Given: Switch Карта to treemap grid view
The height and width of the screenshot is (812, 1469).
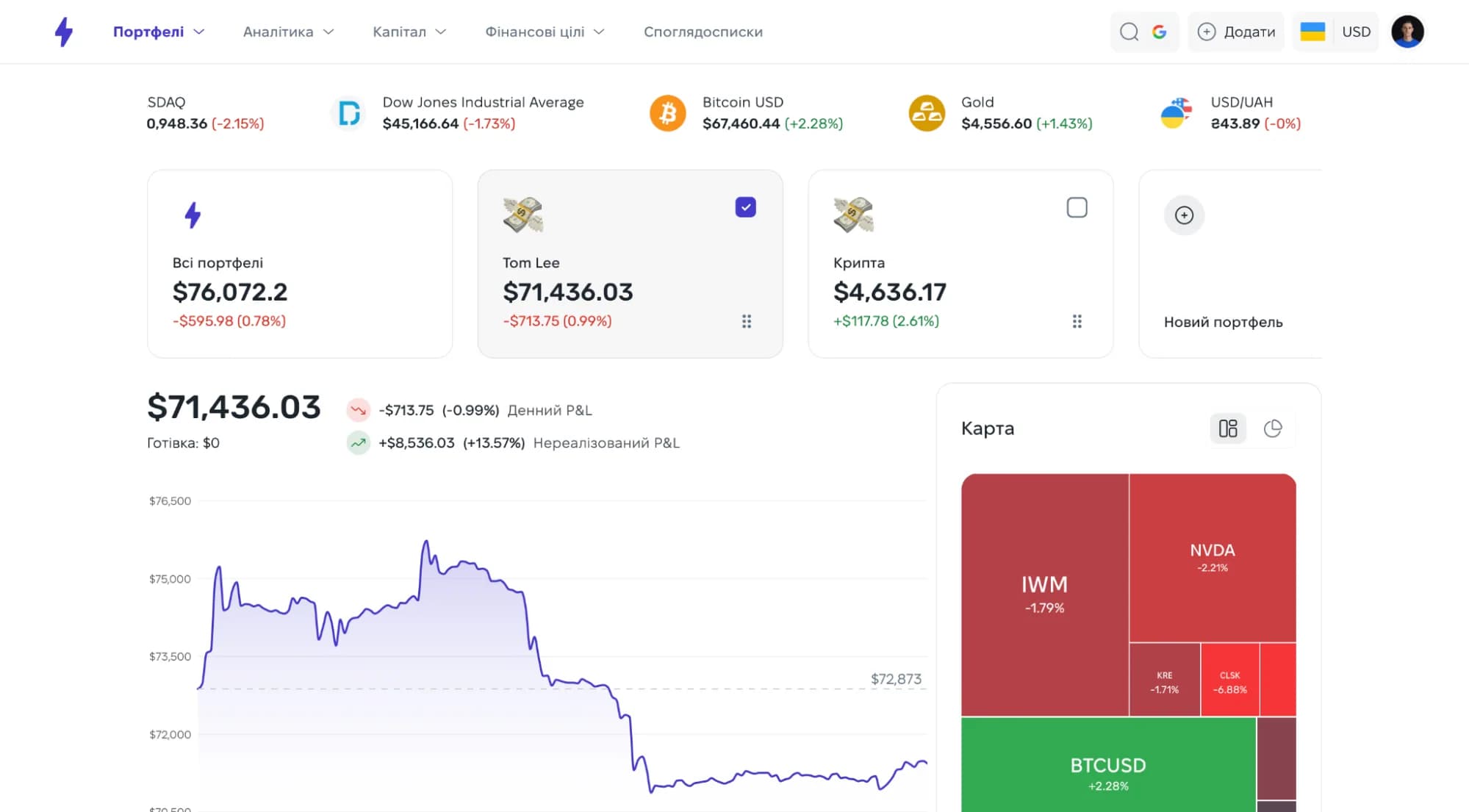Looking at the screenshot, I should coord(1228,428).
